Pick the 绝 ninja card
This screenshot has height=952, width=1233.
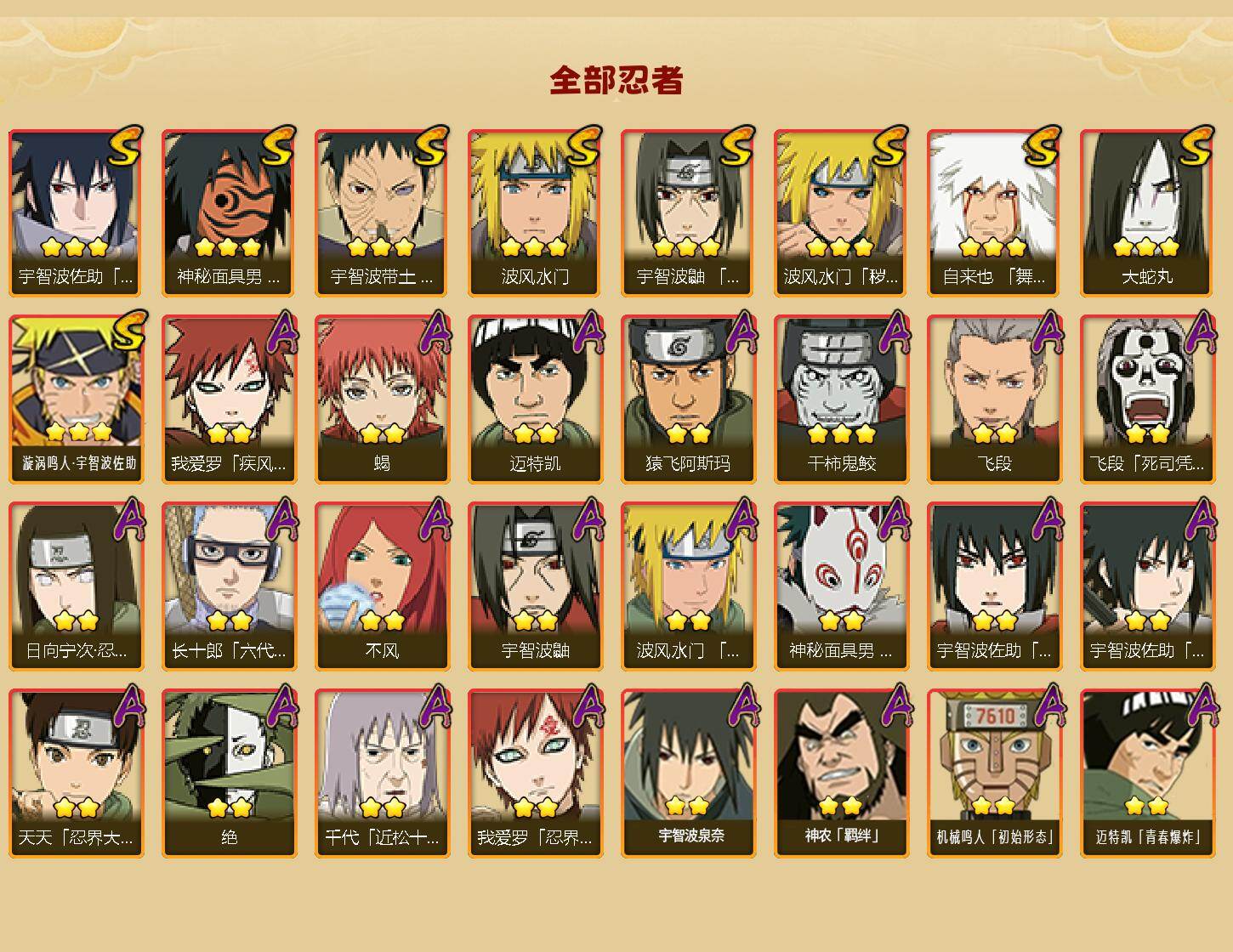229,773
